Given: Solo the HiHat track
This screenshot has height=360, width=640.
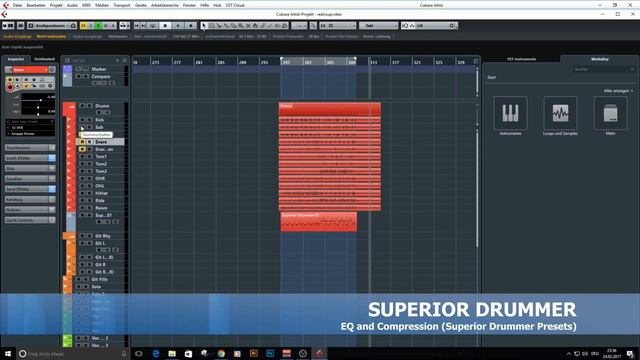Looking at the screenshot, I should point(89,193).
